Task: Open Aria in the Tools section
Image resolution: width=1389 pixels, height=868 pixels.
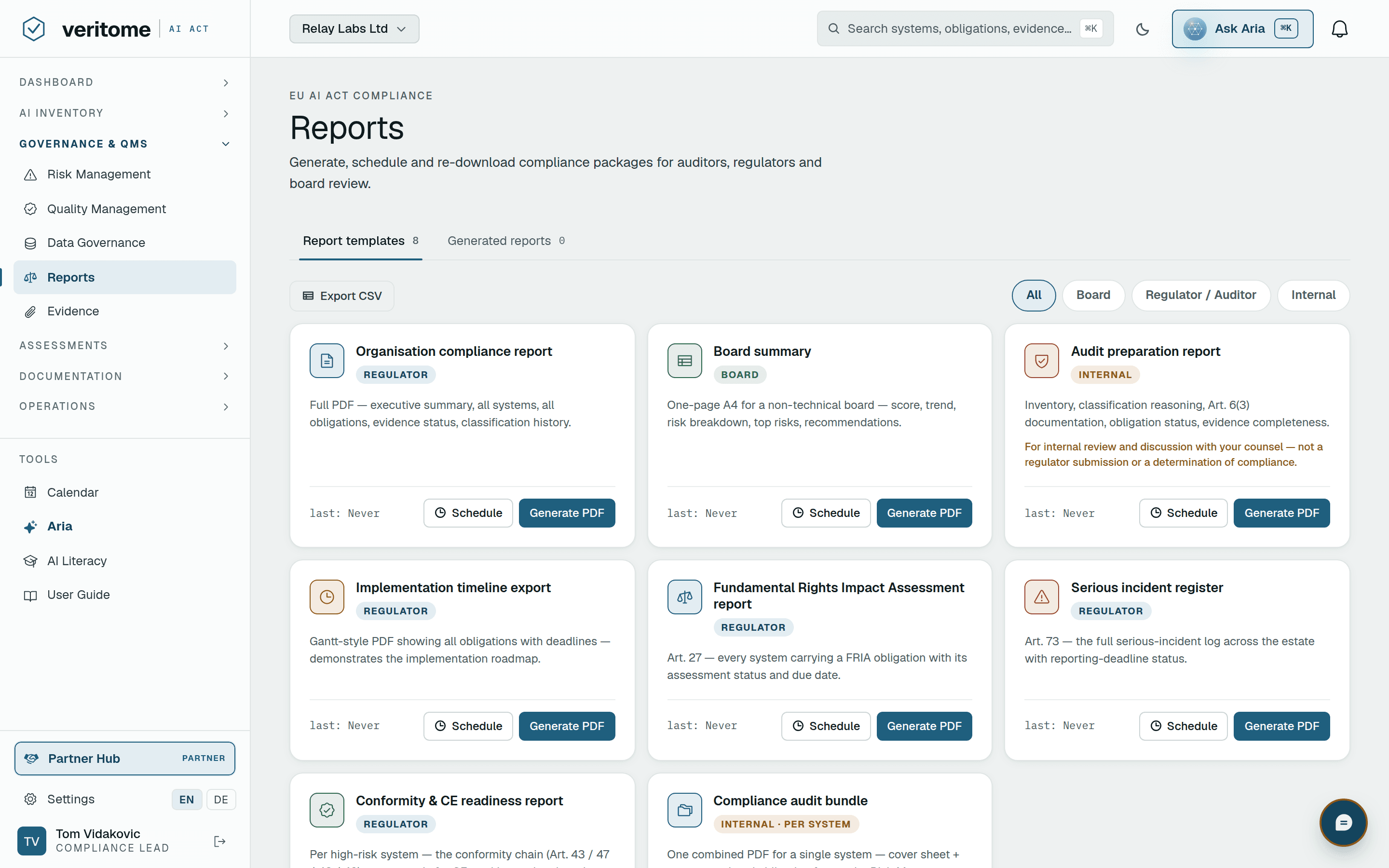Action: (124, 527)
